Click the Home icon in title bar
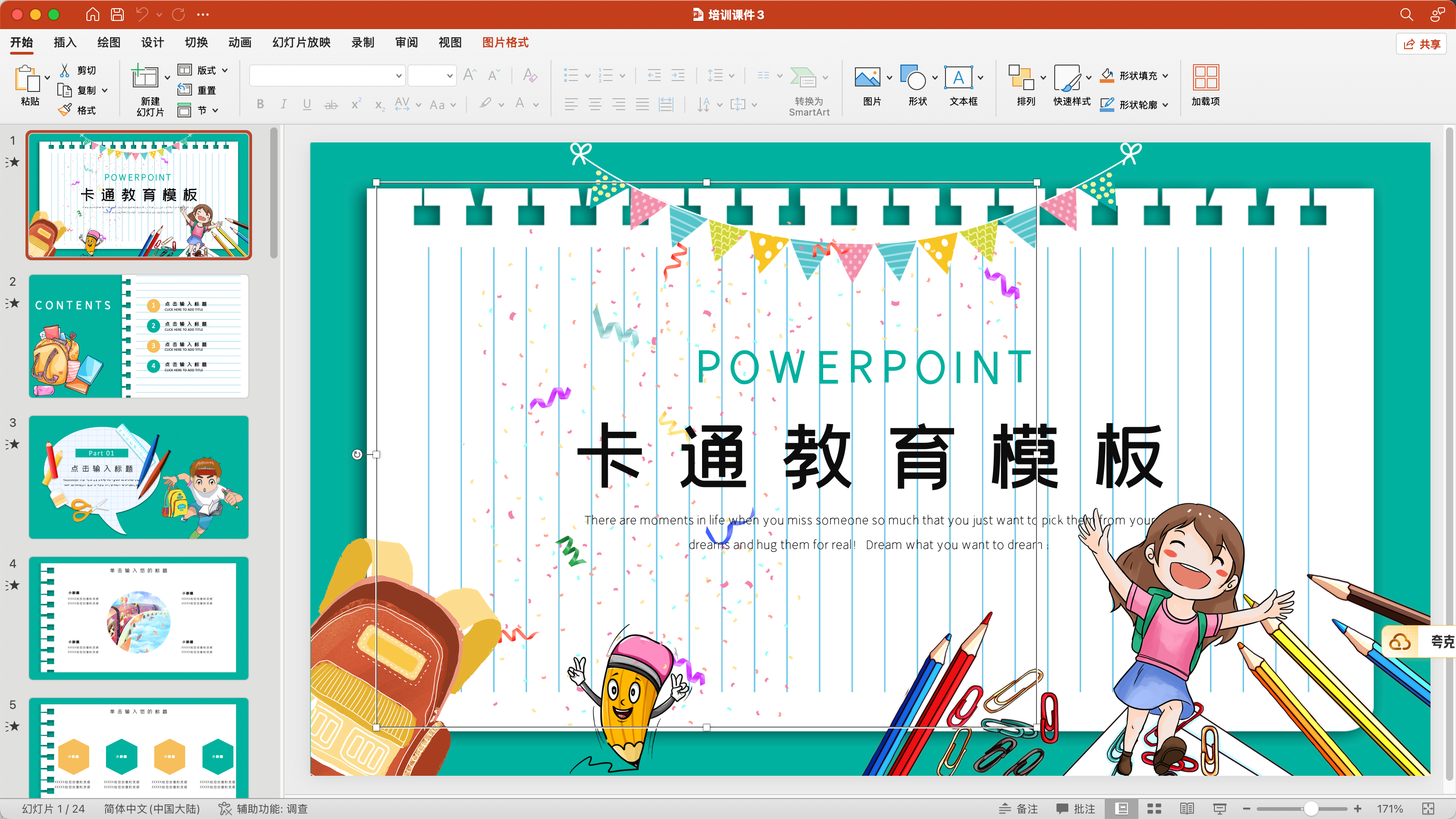 (92, 15)
